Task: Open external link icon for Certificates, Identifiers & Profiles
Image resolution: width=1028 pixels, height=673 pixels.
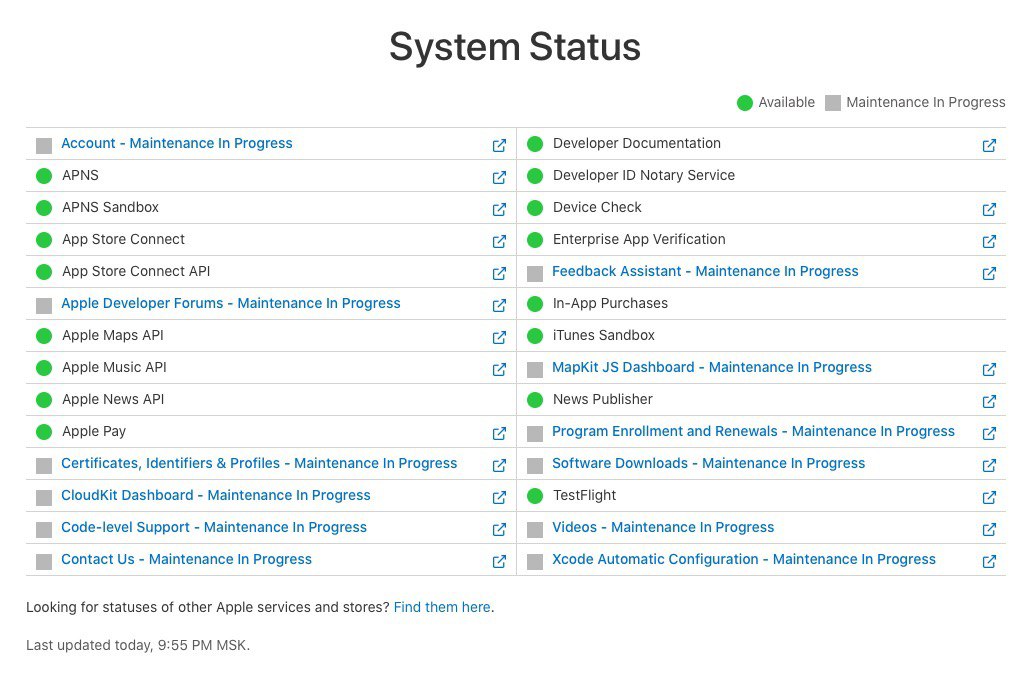Action: [x=499, y=465]
